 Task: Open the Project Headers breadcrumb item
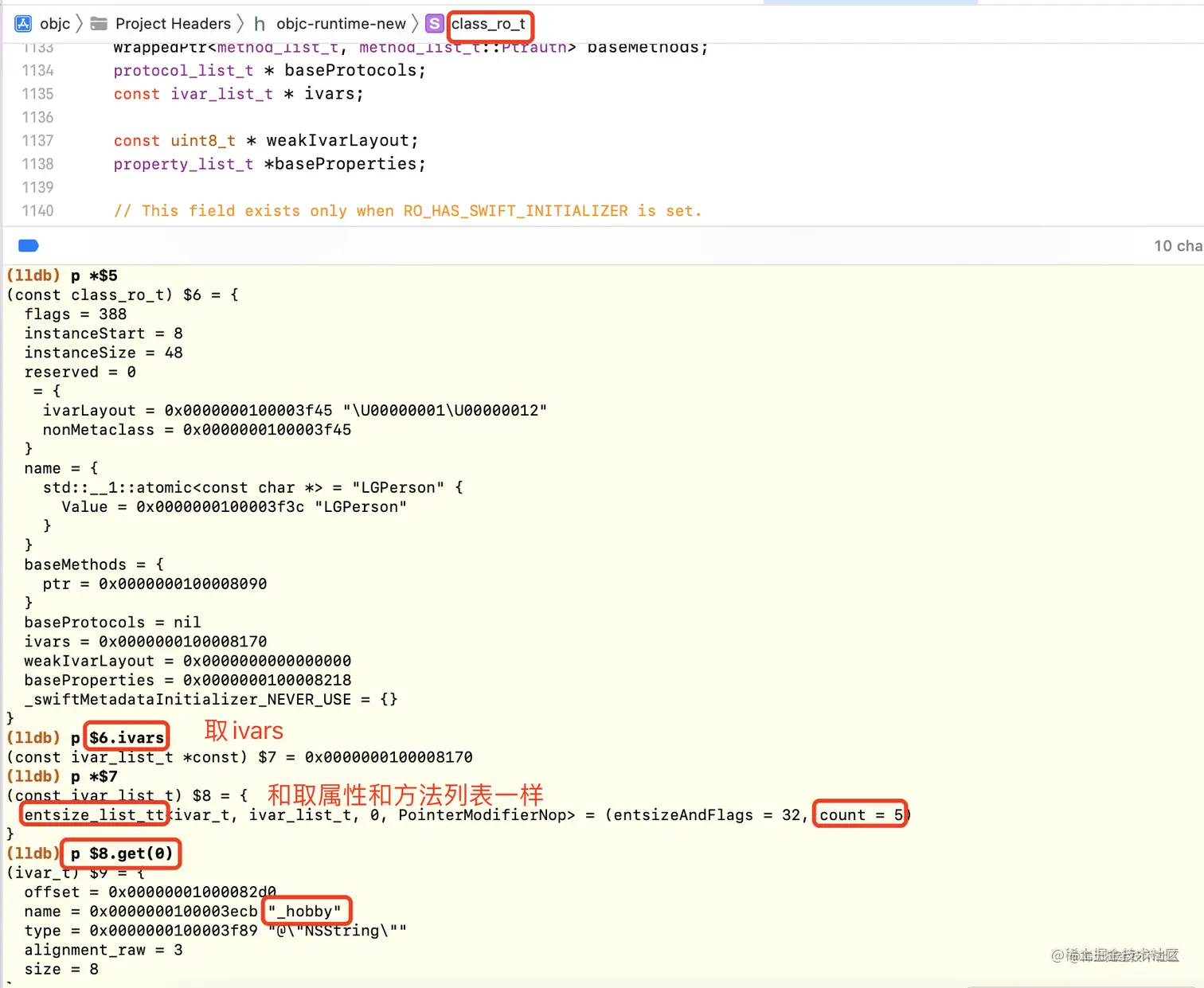(173, 24)
